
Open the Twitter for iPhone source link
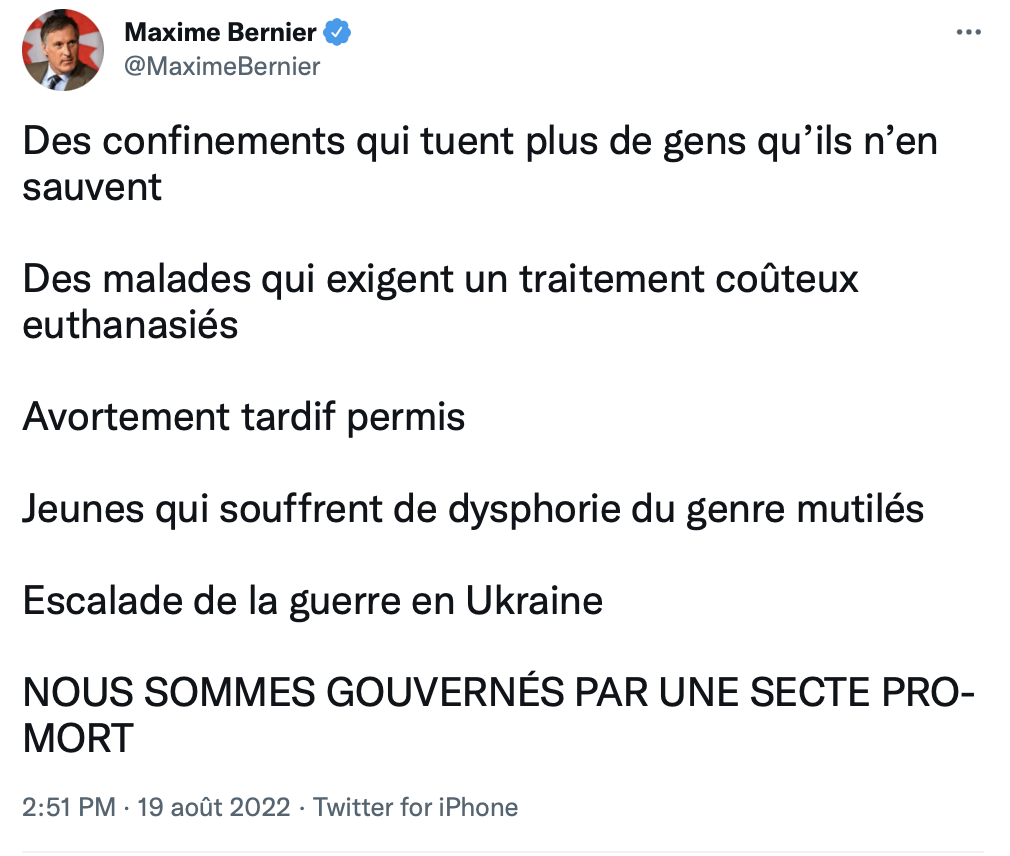(415, 807)
